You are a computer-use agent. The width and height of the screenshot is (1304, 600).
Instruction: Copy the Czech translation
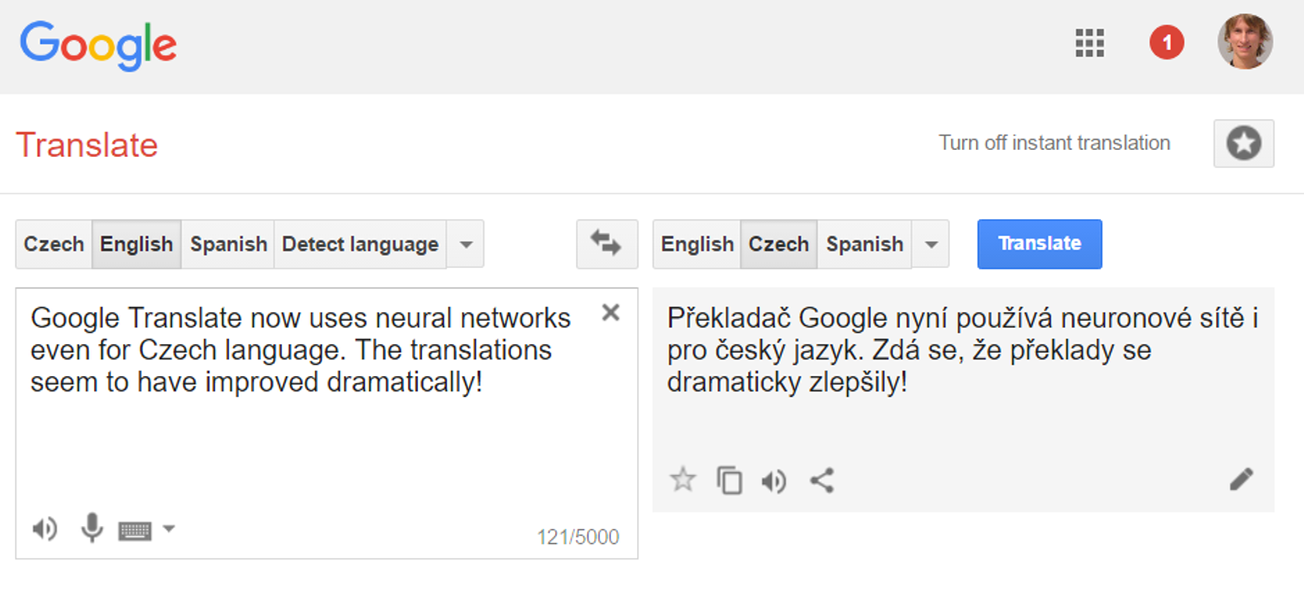tap(729, 481)
